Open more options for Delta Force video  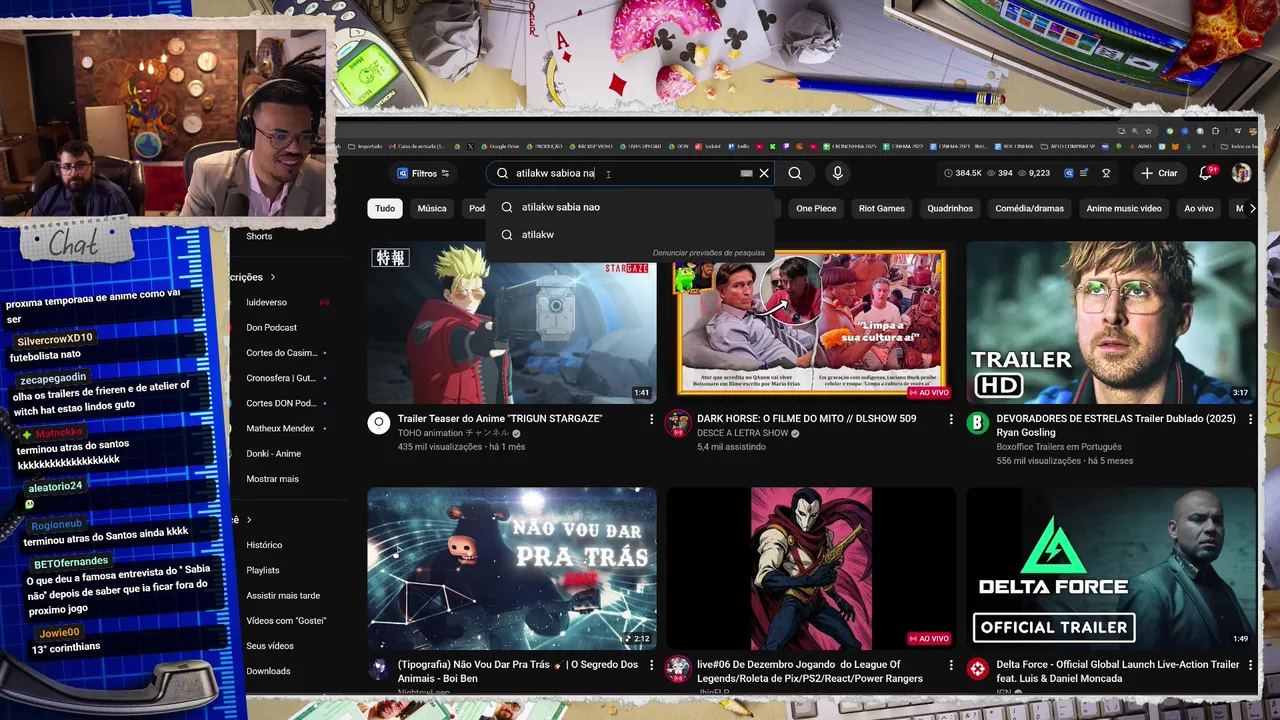point(1250,665)
